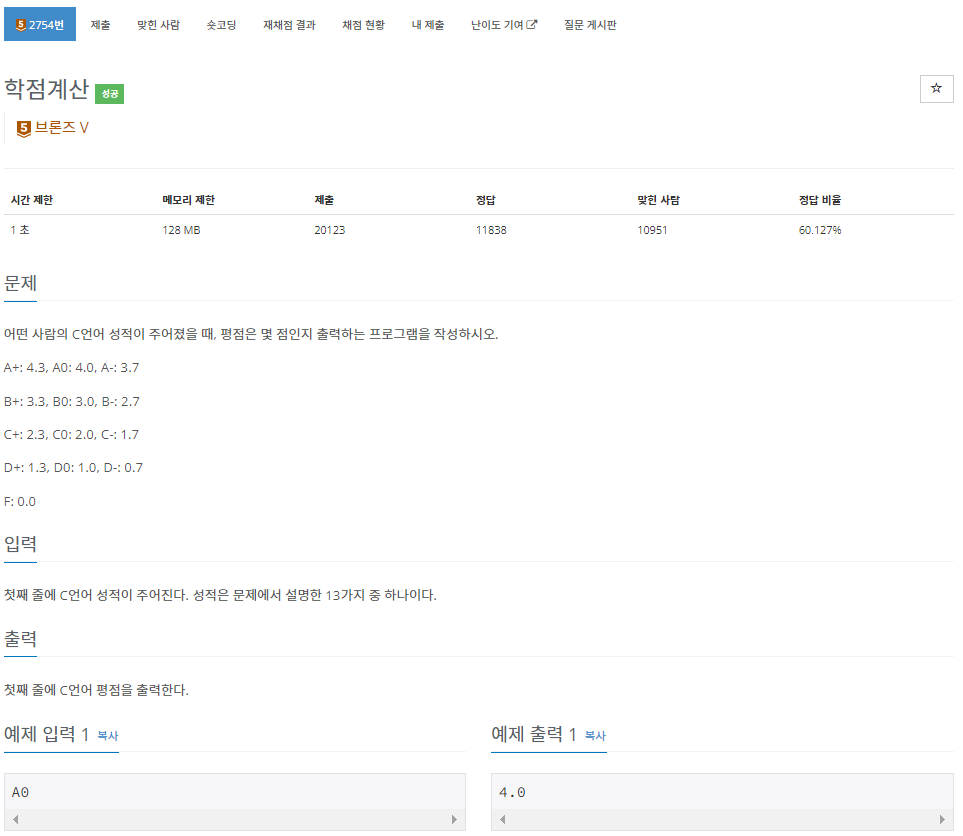963x836 pixels.
Task: Click the 브론즈 V difficulty label
Action: [x=61, y=128]
